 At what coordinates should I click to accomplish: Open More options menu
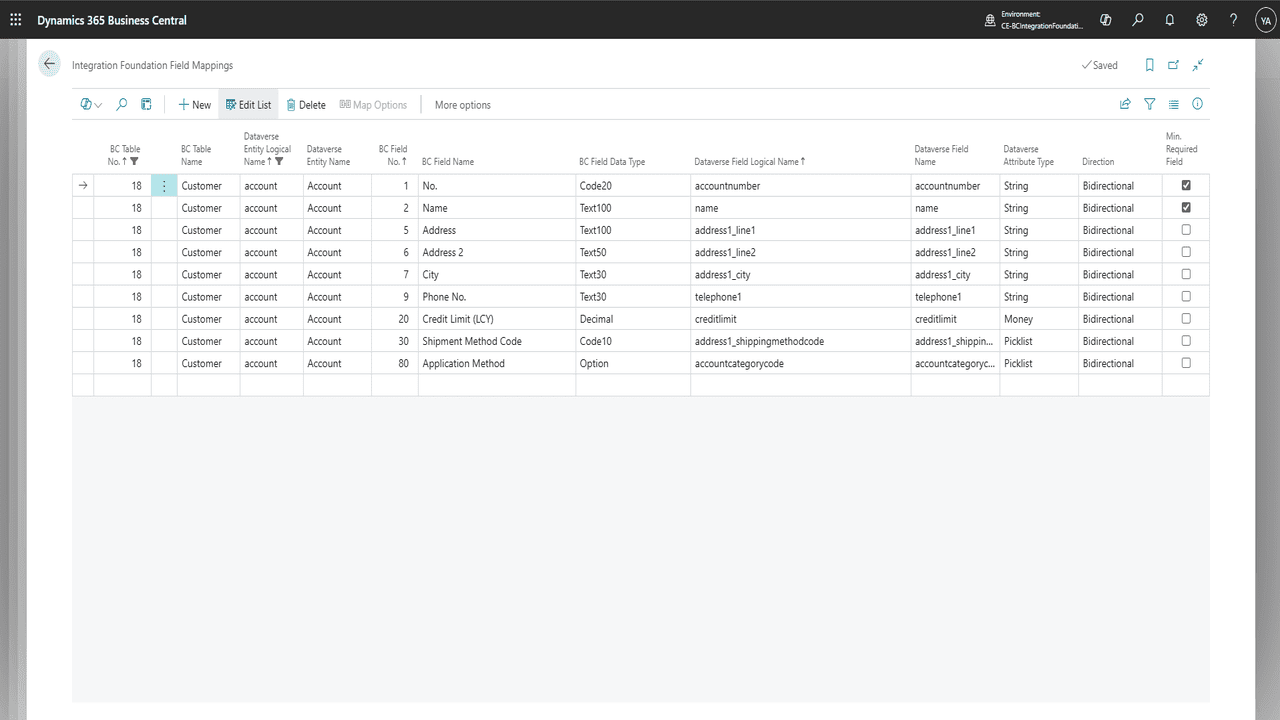[x=463, y=104]
